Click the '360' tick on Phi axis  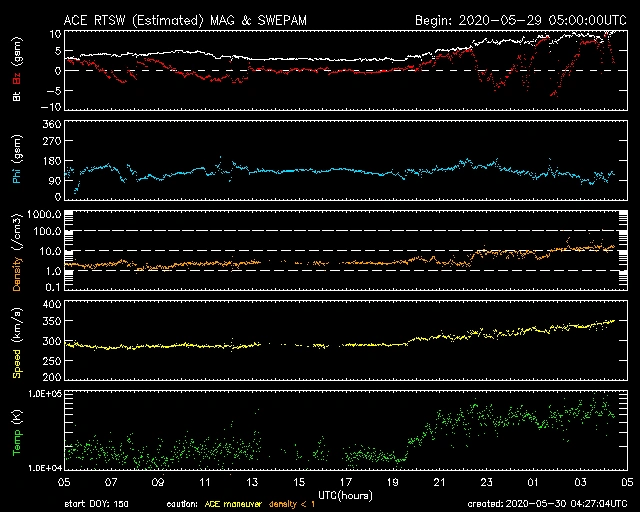52,124
